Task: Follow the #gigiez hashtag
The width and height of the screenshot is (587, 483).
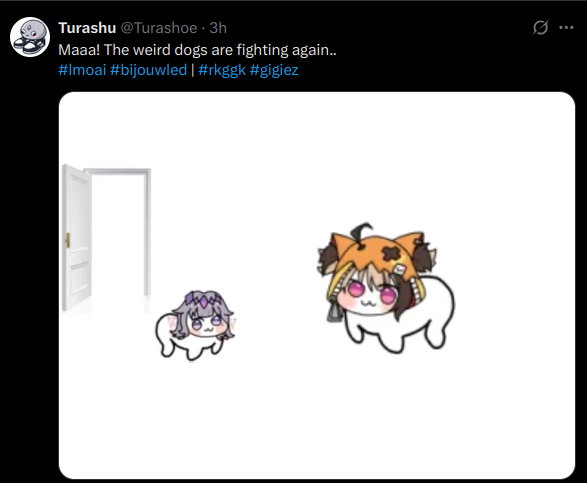Action: click(x=274, y=70)
